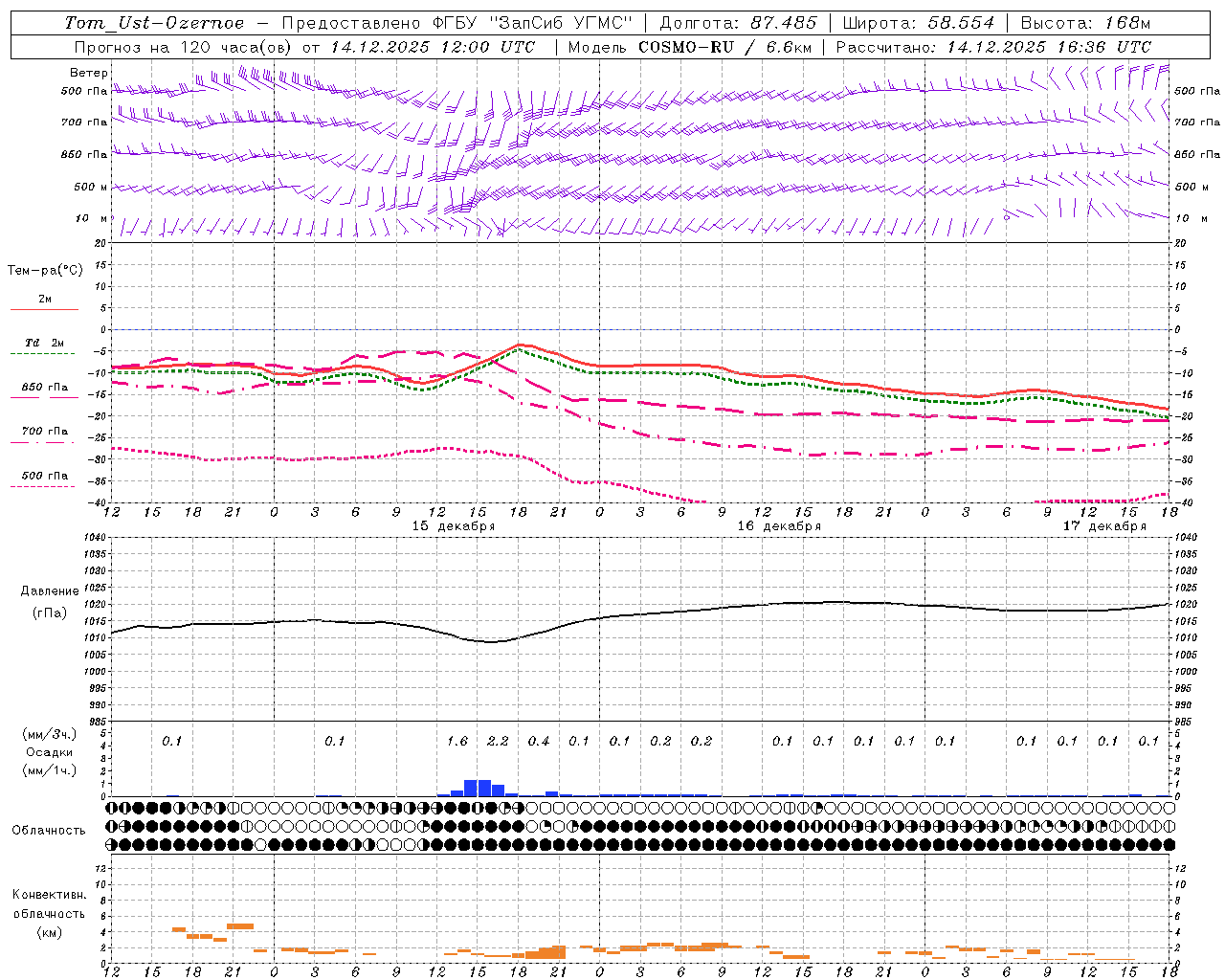The width and height of the screenshot is (1225, 980).
Task: Click the solid line swatch under '2м' legend
Action: point(44,309)
